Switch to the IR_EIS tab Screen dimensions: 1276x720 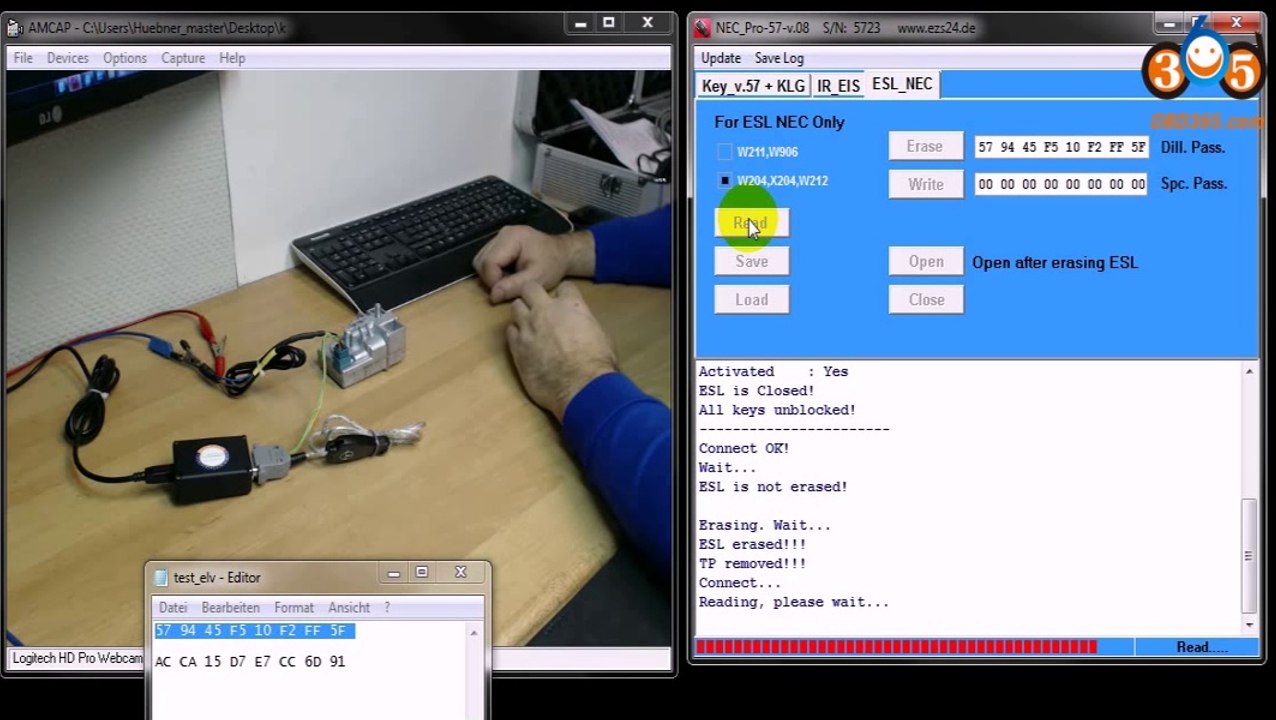[838, 86]
